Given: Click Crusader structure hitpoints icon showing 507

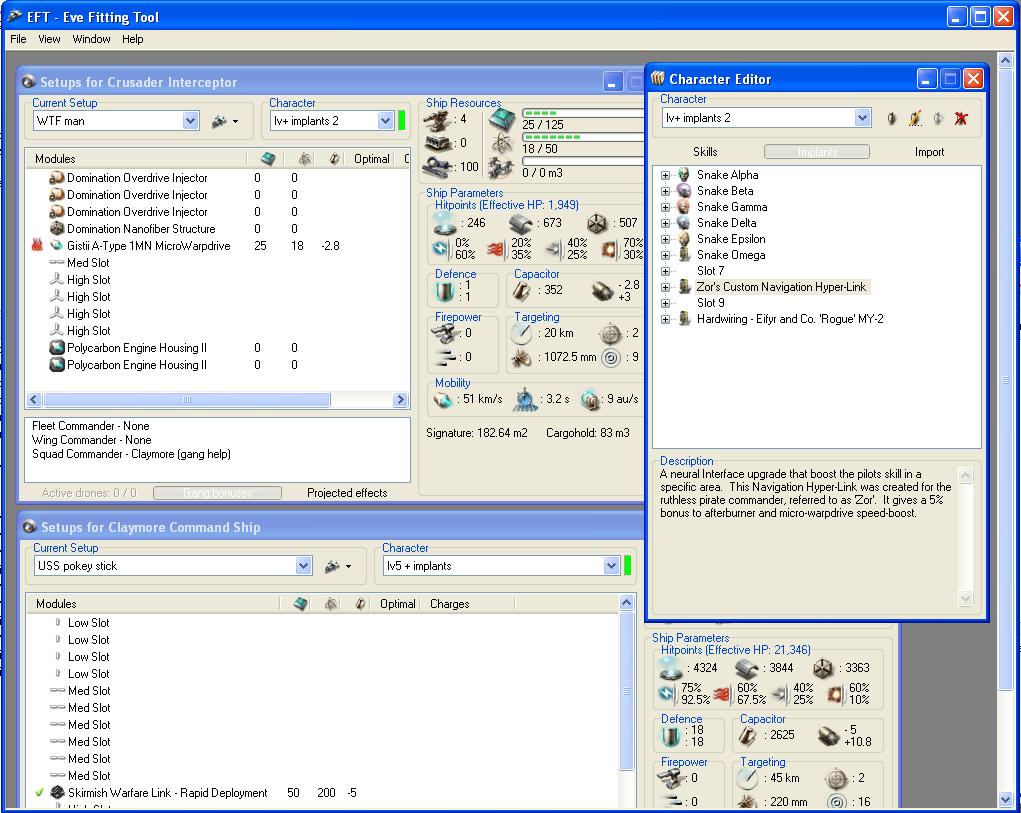Looking at the screenshot, I should coord(596,223).
